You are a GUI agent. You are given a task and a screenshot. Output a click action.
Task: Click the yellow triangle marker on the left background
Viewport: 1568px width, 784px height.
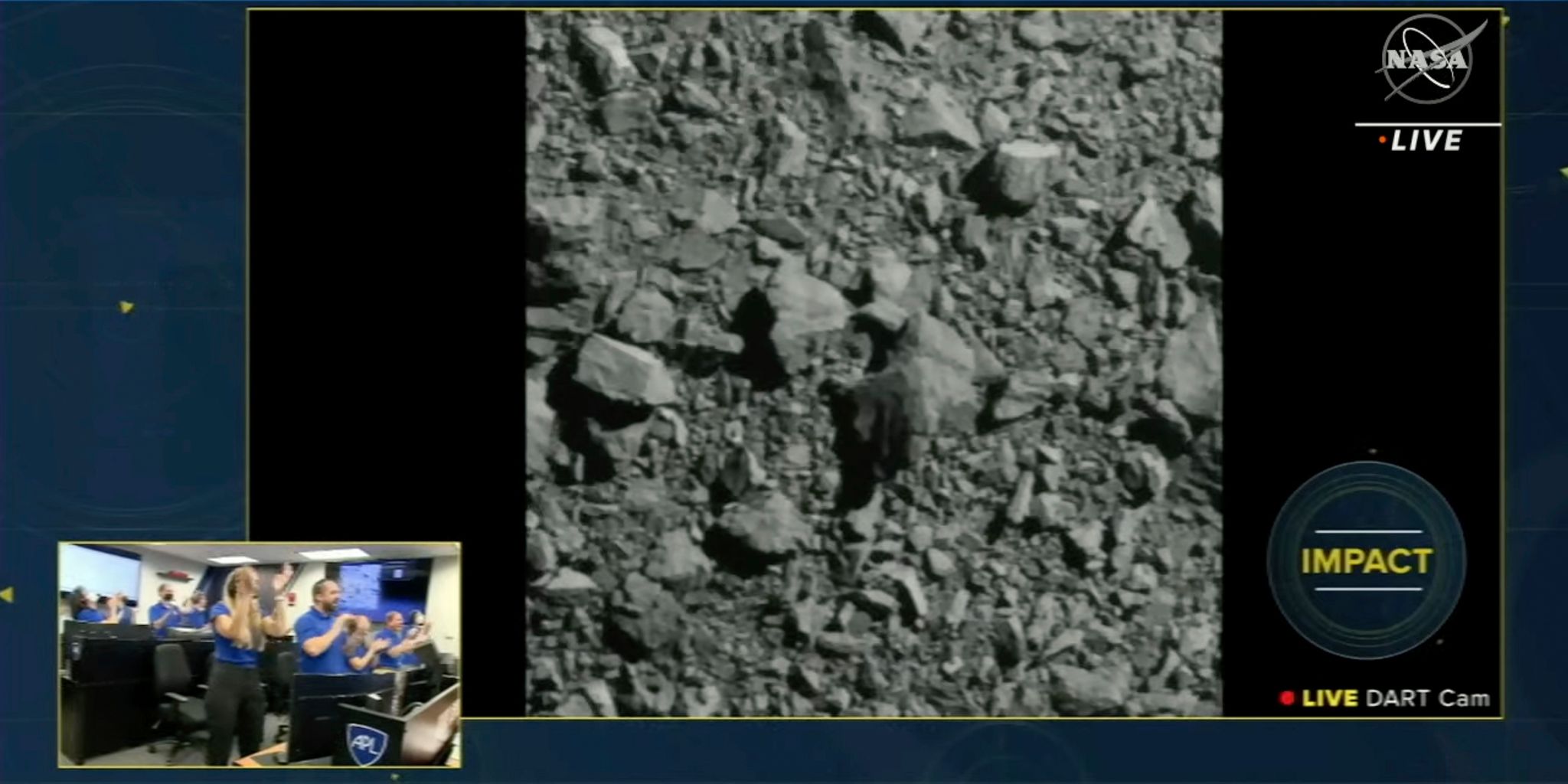tap(126, 307)
